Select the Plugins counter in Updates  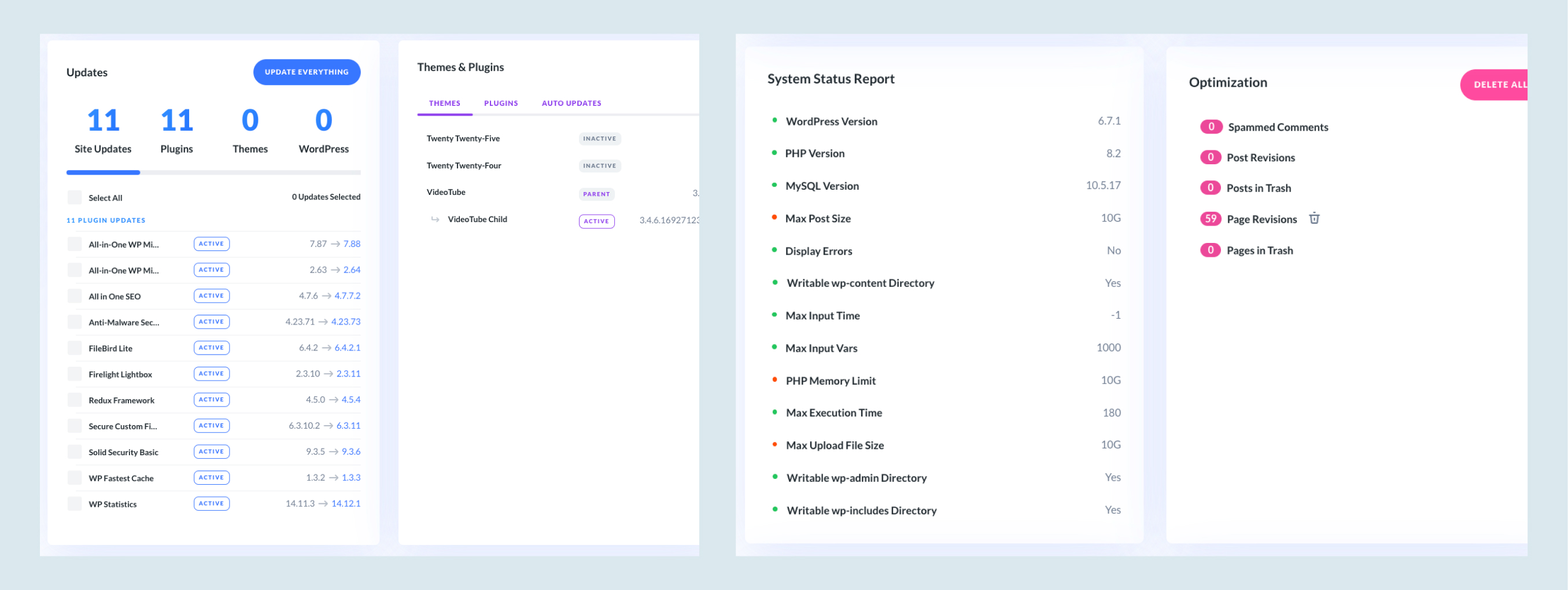tap(176, 131)
